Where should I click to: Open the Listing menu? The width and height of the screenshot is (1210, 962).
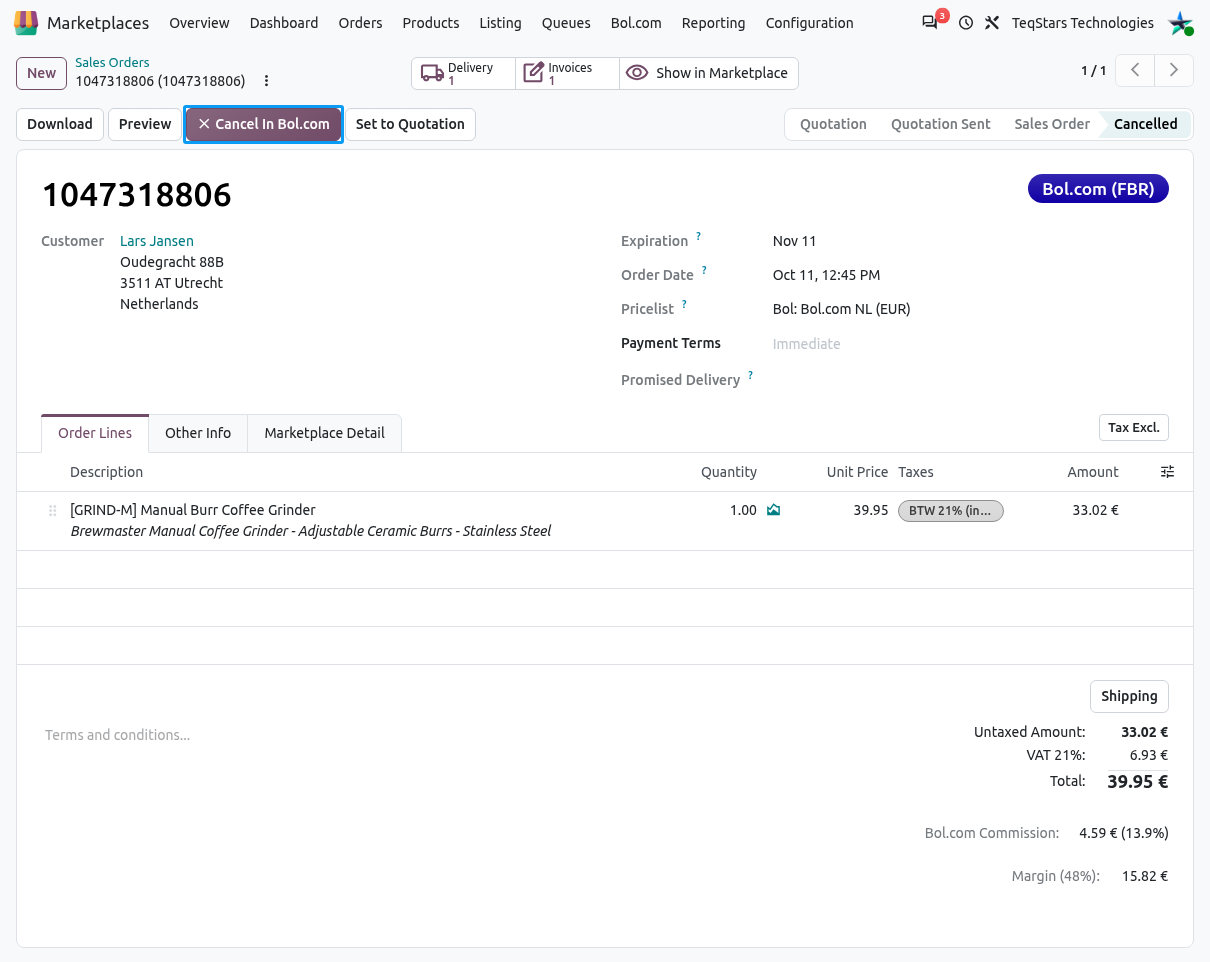coord(500,23)
